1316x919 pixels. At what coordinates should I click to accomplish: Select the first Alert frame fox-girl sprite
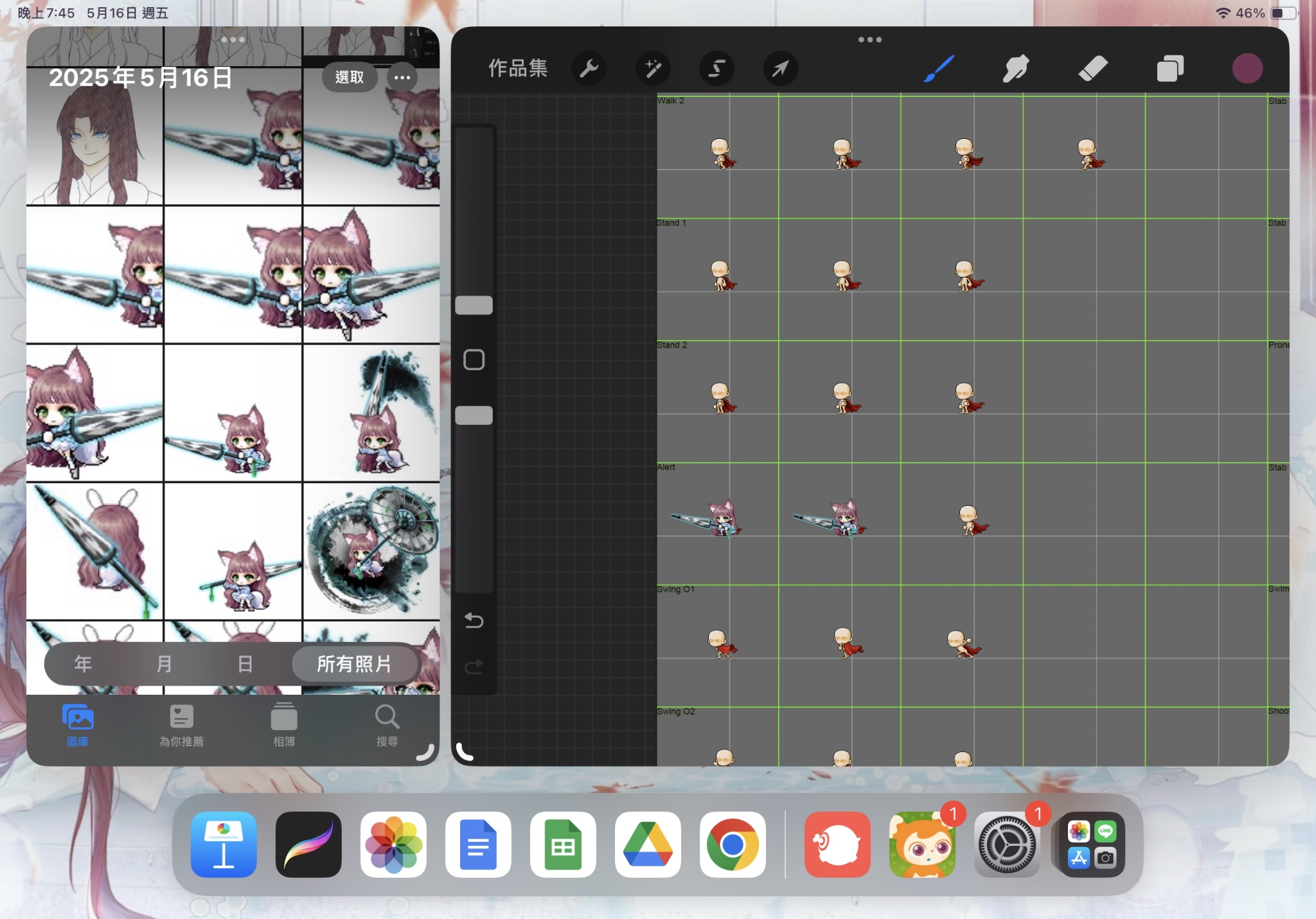point(707,519)
